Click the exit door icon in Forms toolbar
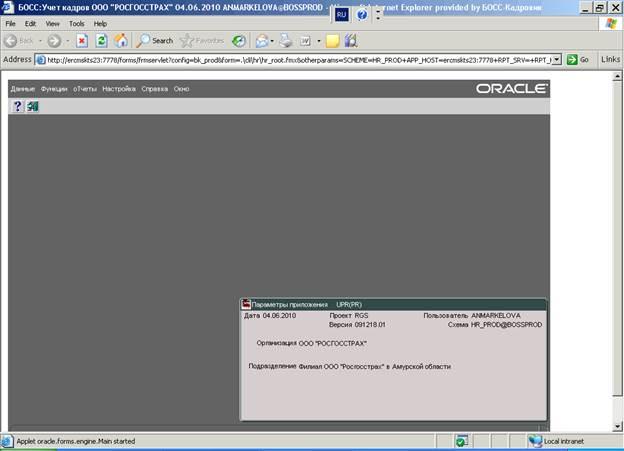The width and height of the screenshot is (624, 451). (32, 107)
